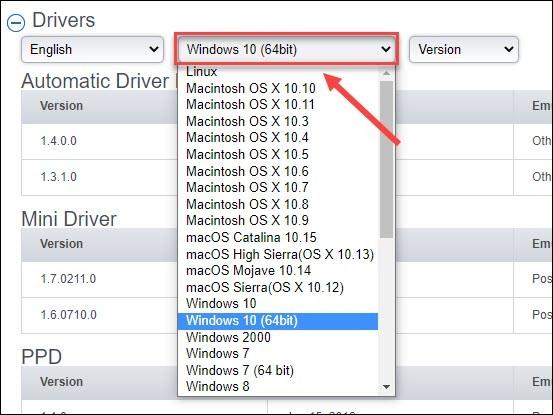Image resolution: width=553 pixels, height=415 pixels.
Task: Click the Windows 10 (64bit) operating system dropdown
Action: tap(286, 49)
